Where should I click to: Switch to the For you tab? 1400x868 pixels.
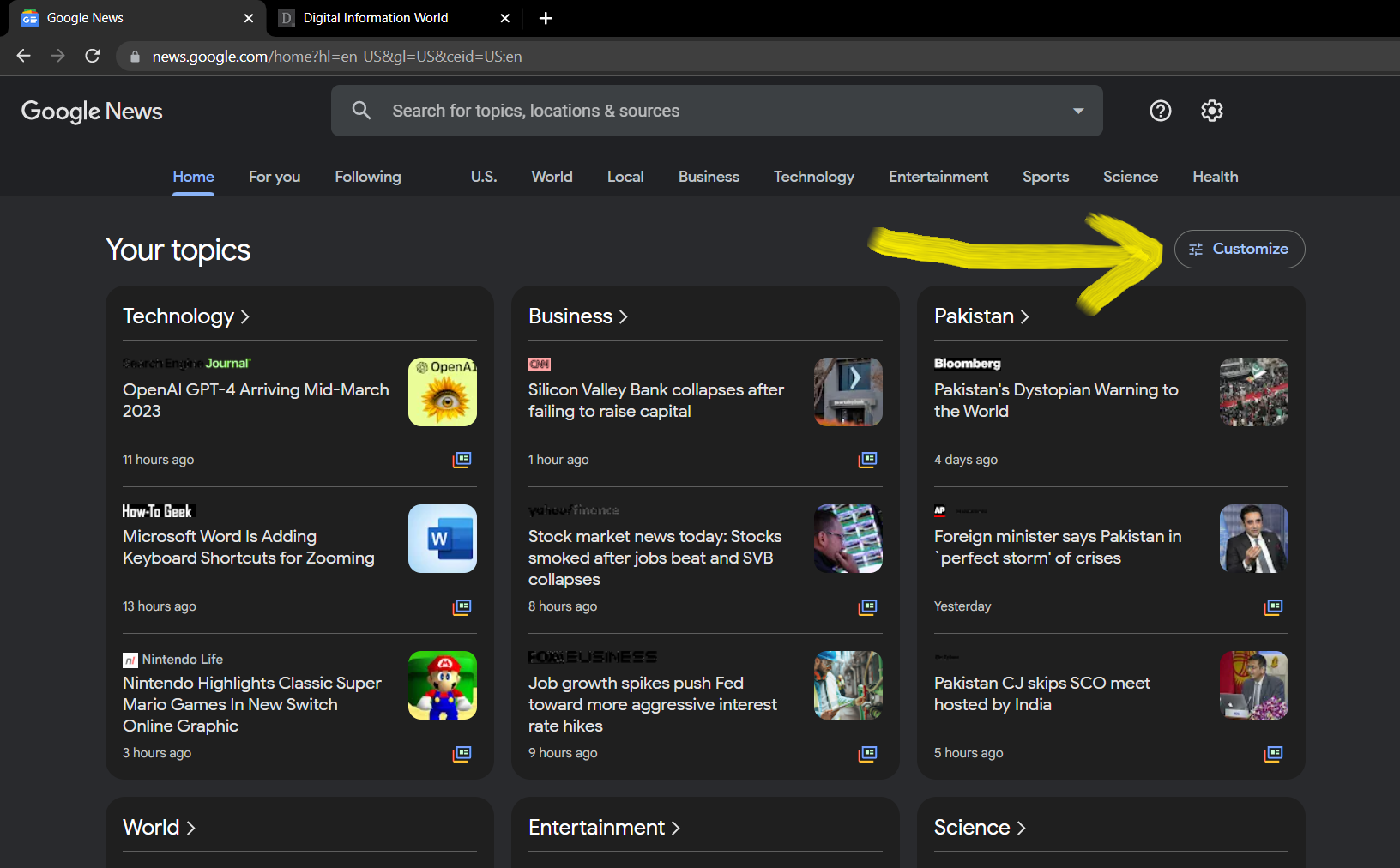(275, 177)
